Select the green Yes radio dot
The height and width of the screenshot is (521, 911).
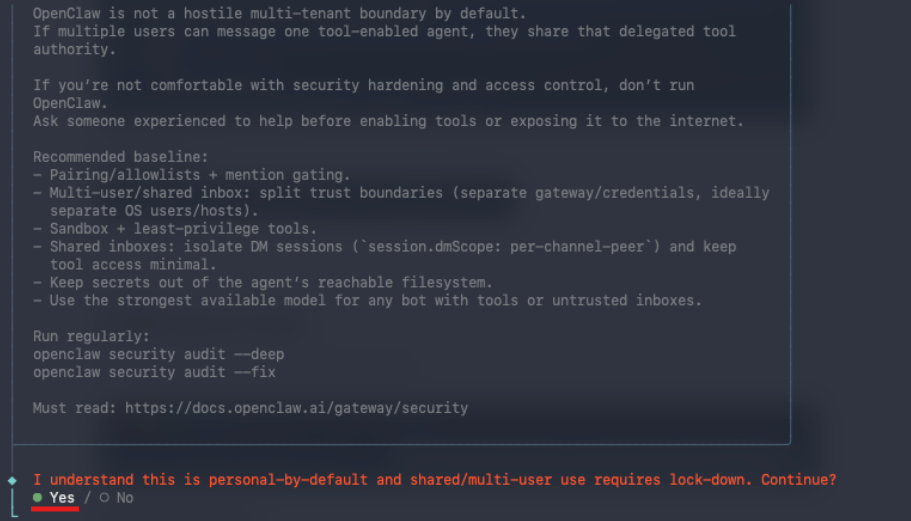[x=38, y=497]
